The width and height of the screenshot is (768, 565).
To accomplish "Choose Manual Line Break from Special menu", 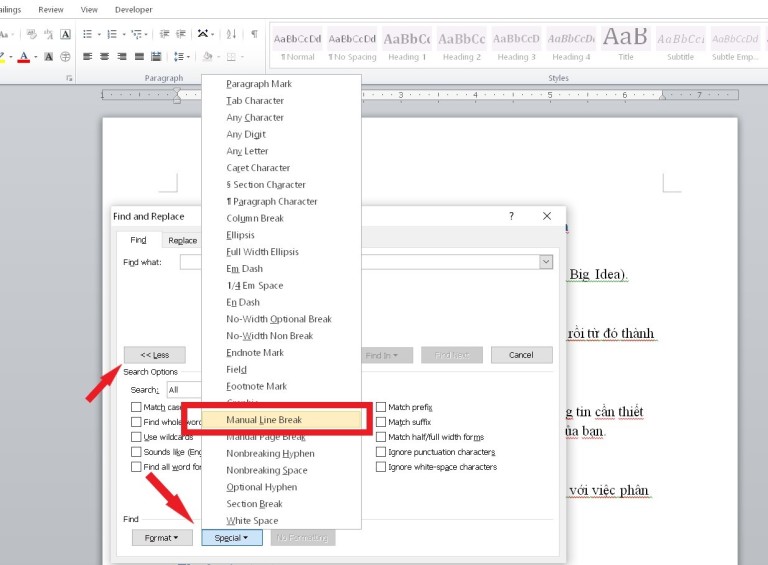I will point(282,420).
